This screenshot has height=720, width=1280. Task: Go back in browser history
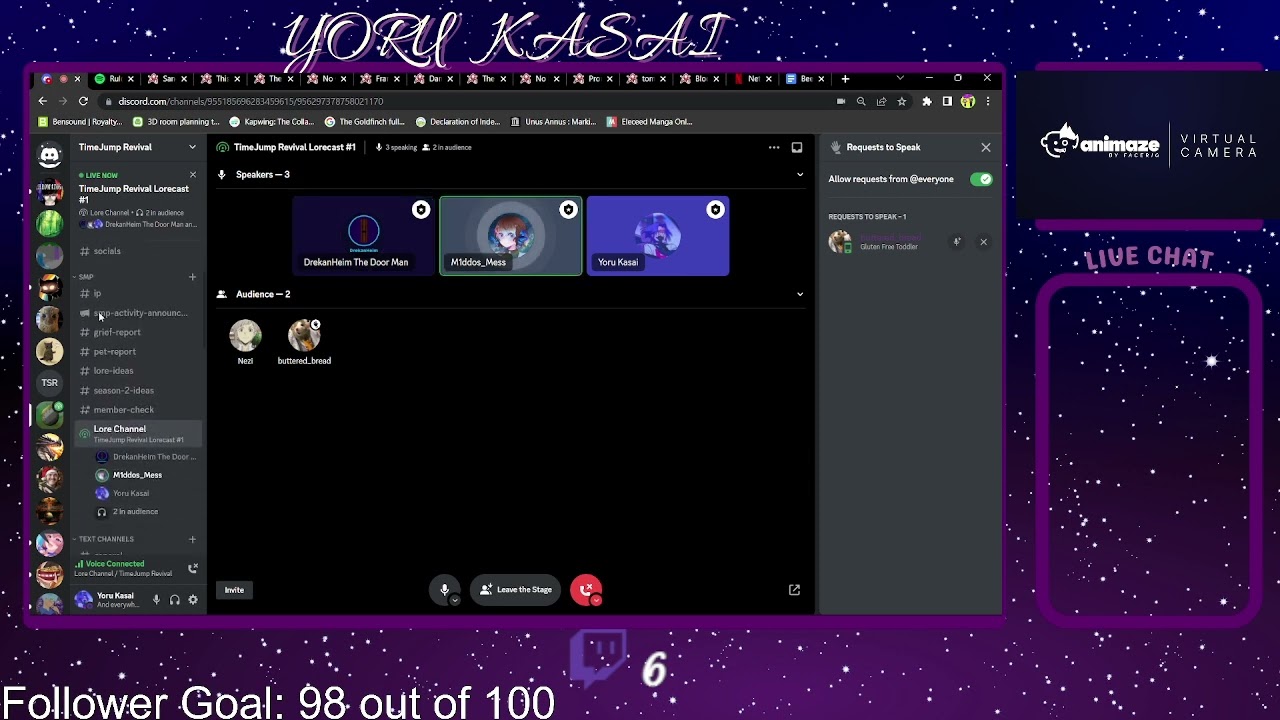pos(42,101)
